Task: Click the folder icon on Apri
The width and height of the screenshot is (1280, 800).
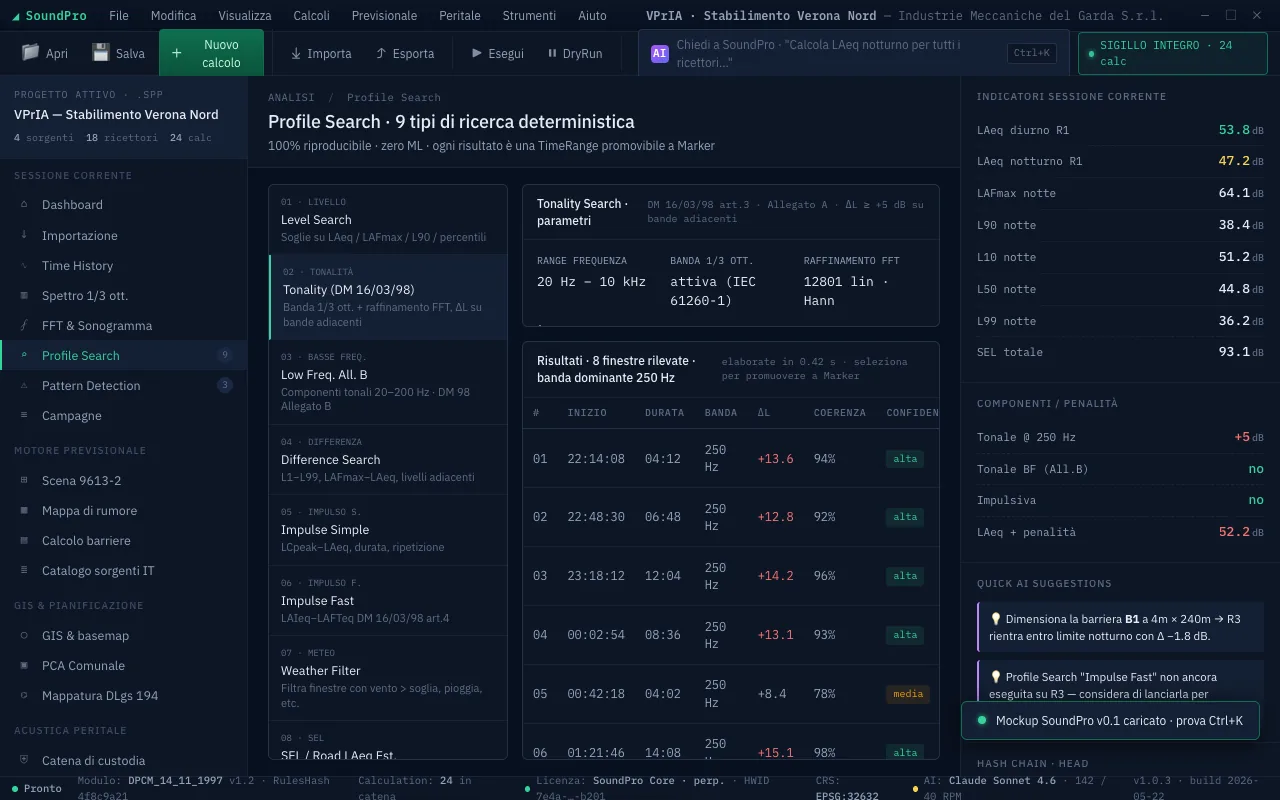Action: click(30, 53)
